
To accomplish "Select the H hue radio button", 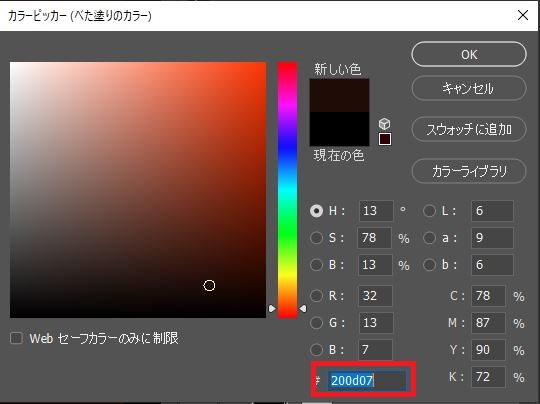I will [x=316, y=210].
